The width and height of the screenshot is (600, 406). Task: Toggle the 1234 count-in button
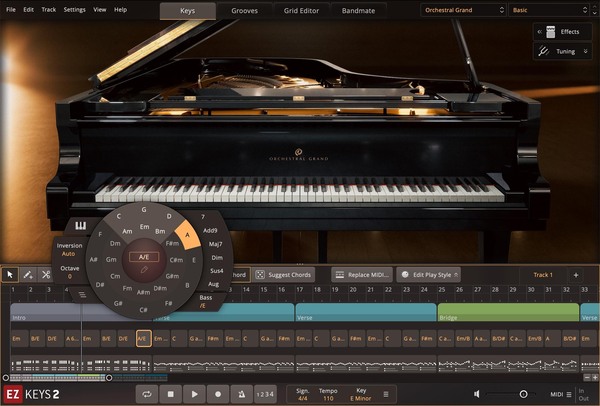click(x=266, y=394)
